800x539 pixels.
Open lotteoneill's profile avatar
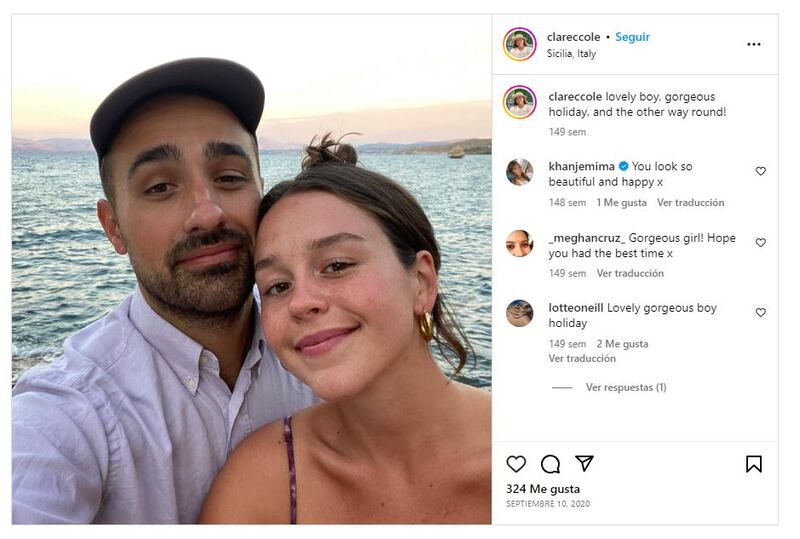pos(520,313)
